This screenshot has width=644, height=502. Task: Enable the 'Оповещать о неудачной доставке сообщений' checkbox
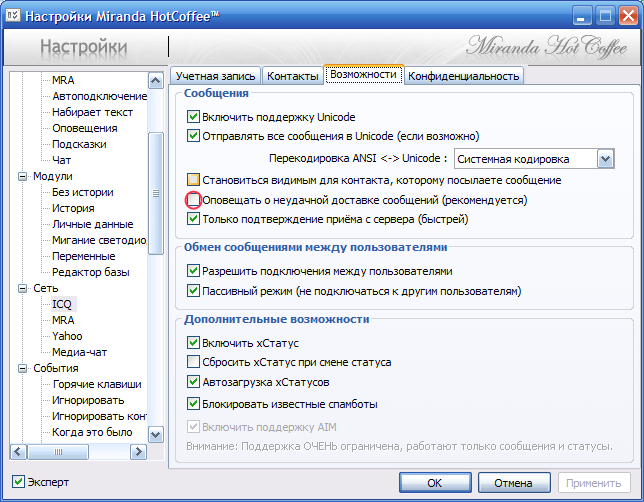point(194,200)
